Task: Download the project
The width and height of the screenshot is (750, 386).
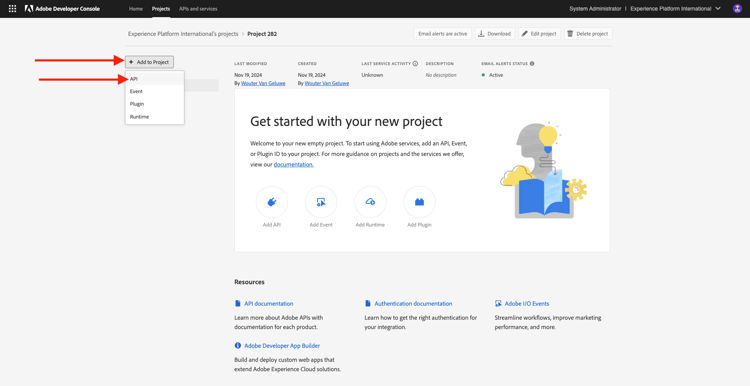Action: pos(495,34)
